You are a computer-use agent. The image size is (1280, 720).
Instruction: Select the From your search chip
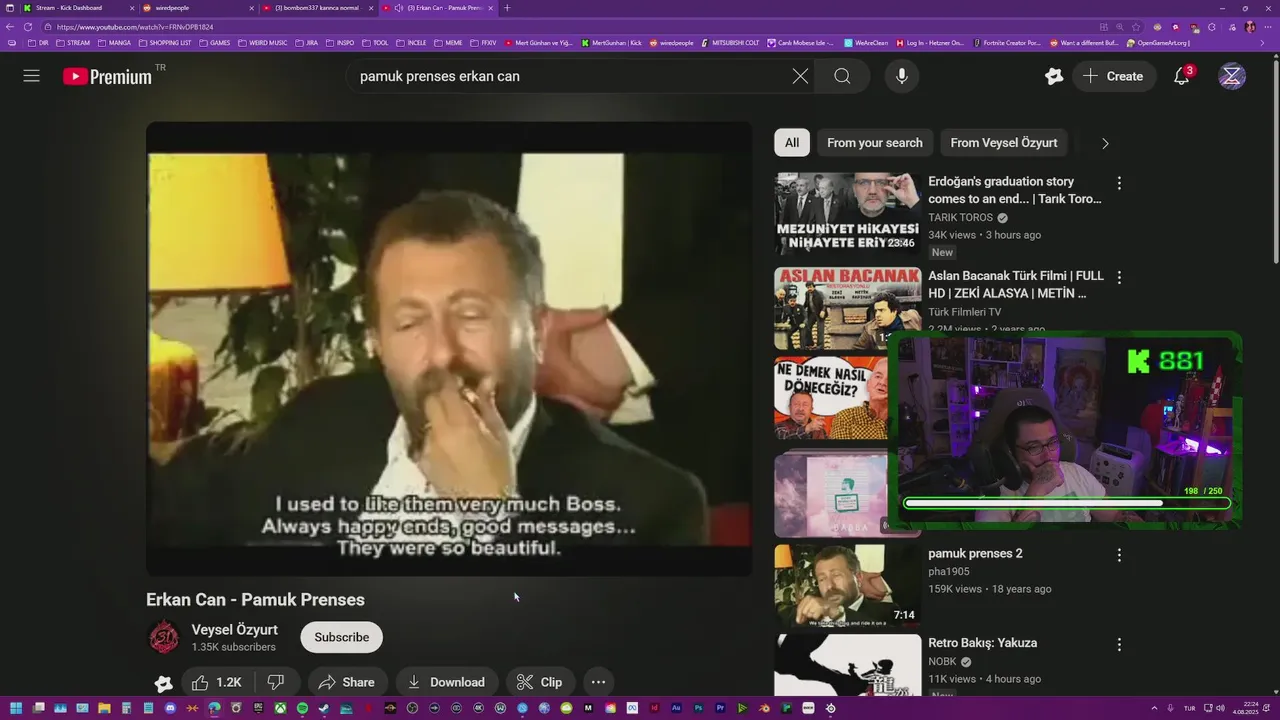coord(875,143)
